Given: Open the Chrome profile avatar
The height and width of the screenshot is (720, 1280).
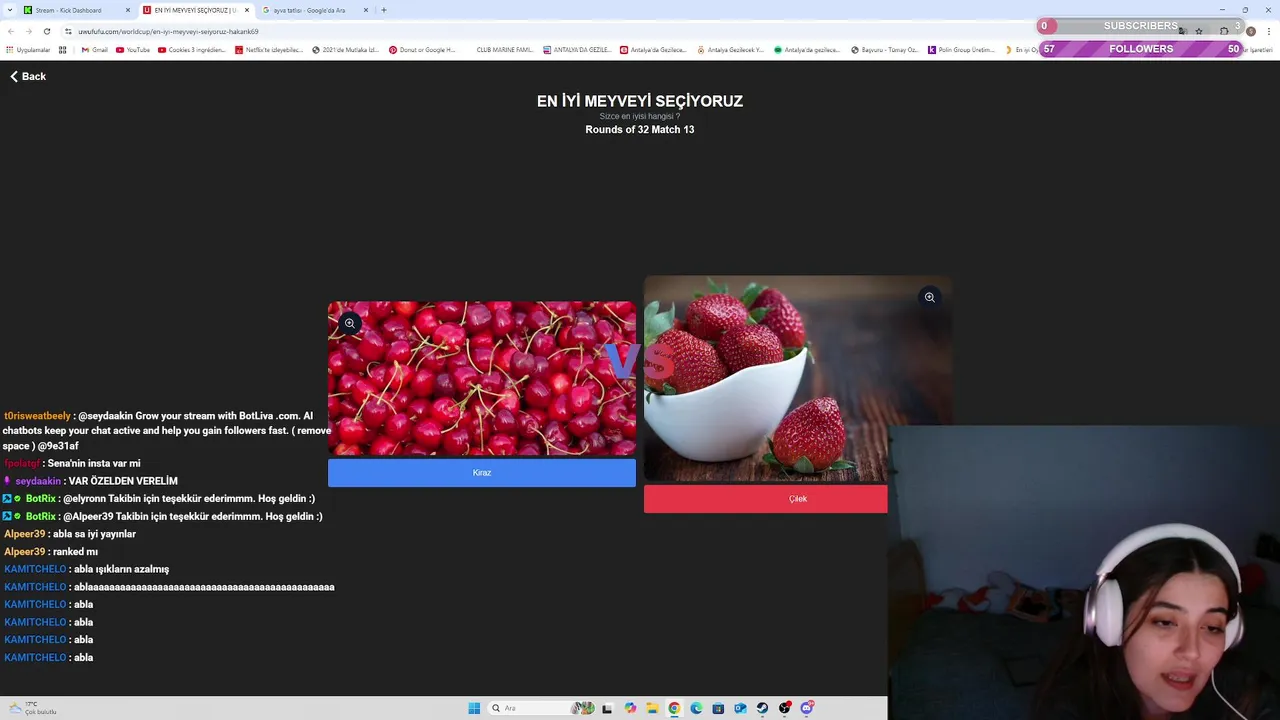Looking at the screenshot, I should (x=1250, y=31).
